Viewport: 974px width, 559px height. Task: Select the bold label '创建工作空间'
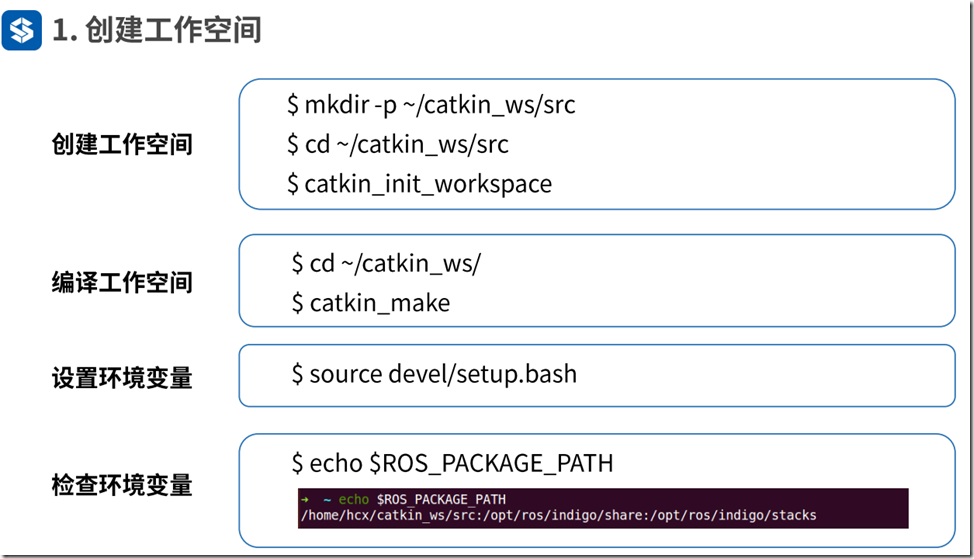pos(122,144)
